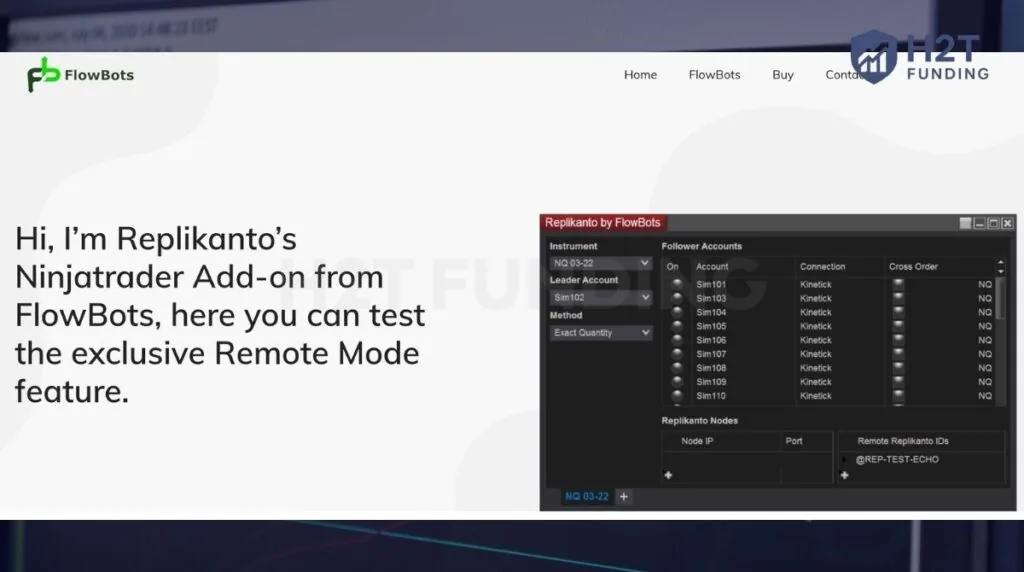Toggle Cross Order checkbox for Sim110
The height and width of the screenshot is (572, 1024).
click(899, 396)
